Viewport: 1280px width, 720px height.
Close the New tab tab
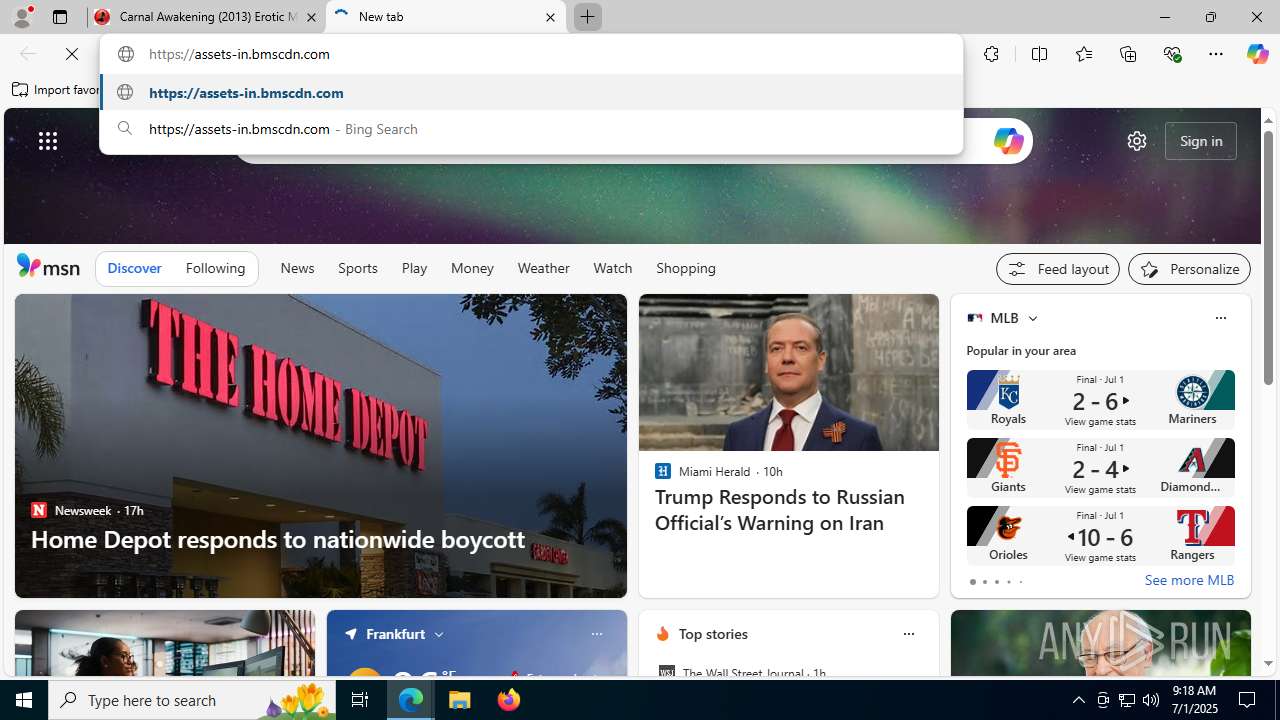pos(550,17)
